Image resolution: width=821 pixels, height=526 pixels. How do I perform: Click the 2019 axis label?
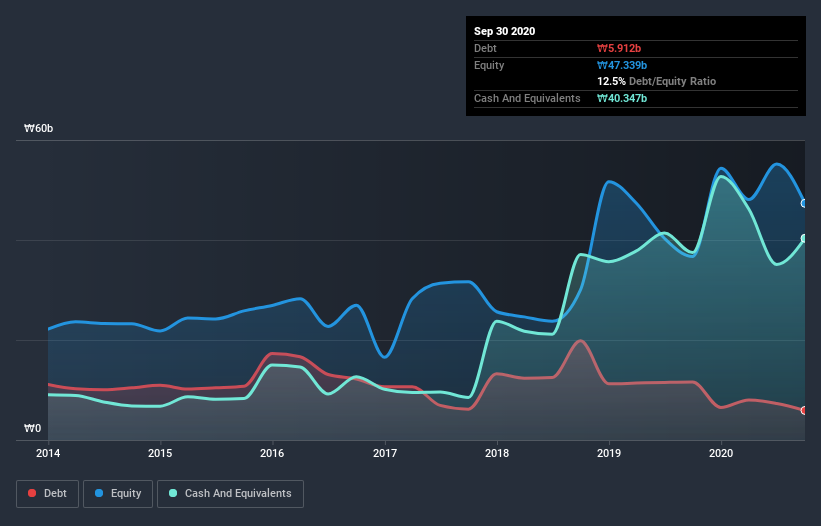click(609, 453)
